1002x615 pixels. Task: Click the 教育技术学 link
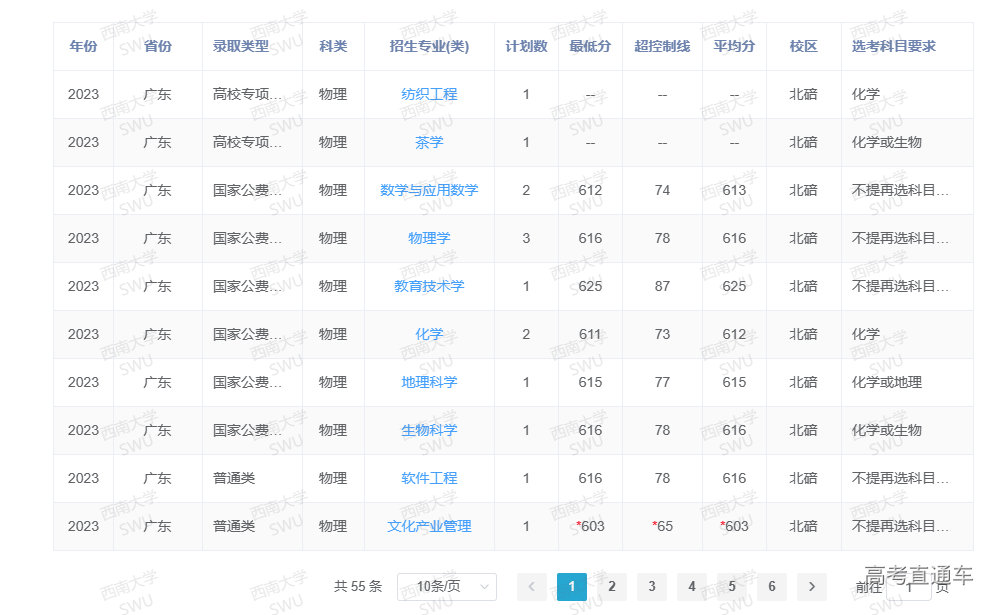tap(429, 286)
